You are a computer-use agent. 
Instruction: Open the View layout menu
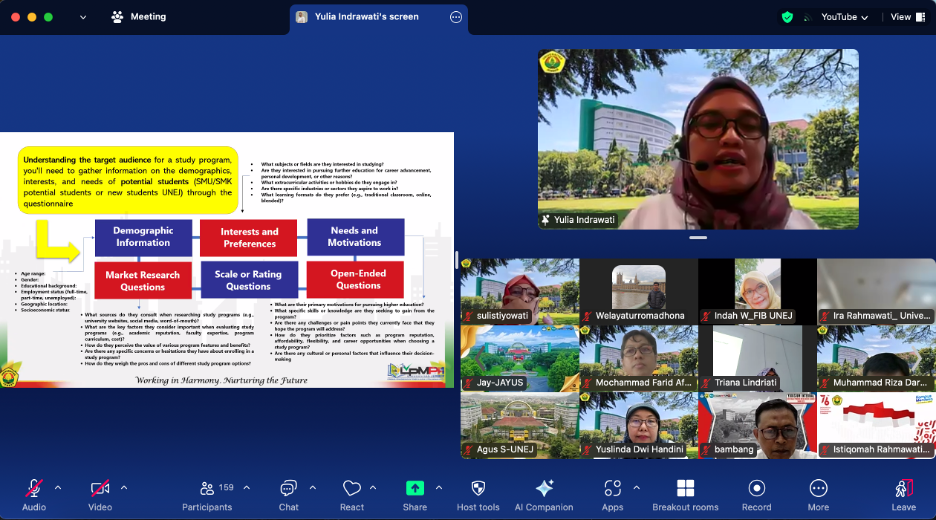tap(905, 17)
